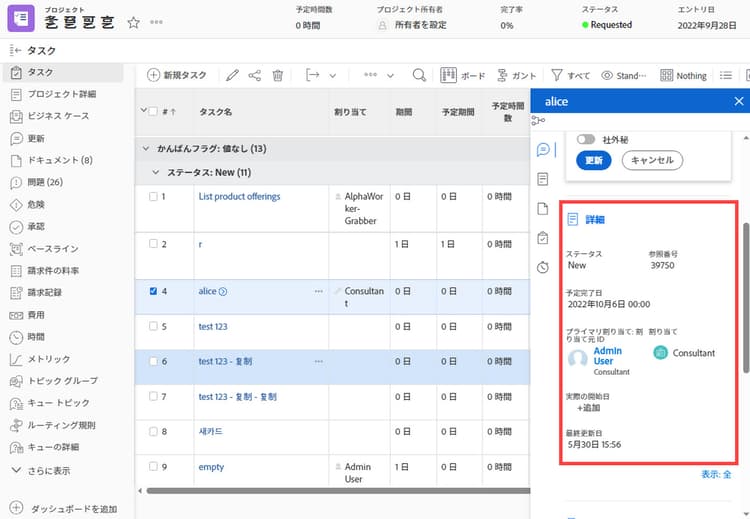The height and width of the screenshot is (519, 750).
Task: Open the approvals clipboard icon in the alice panel
Action: click(x=543, y=238)
